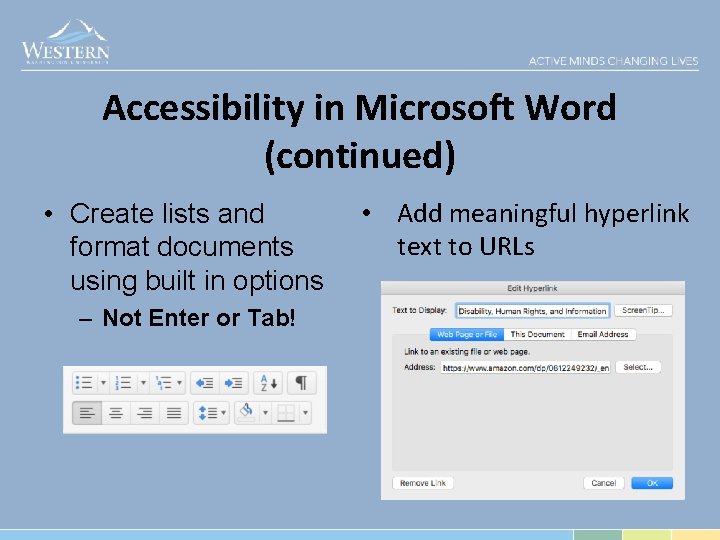Open the multilevel list dropdown arrow
720x540 pixels.
point(180,383)
